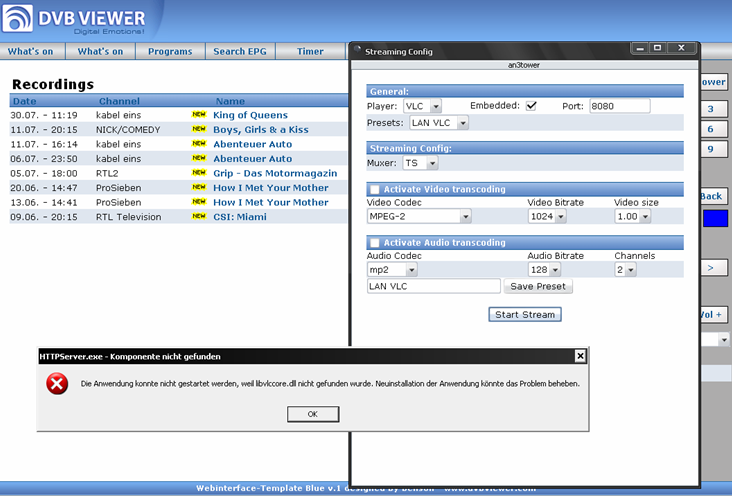
Task: Sort recordings by Channel column header
Action: pos(119,101)
